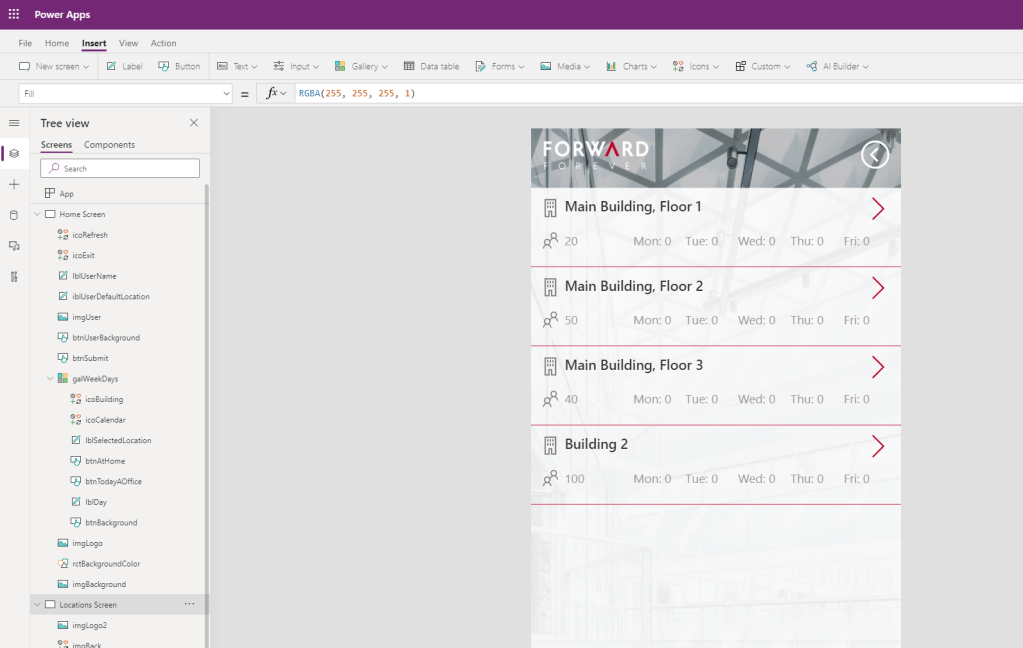The height and width of the screenshot is (648, 1023).
Task: Open the Locations Screen more options ellipsis
Action: (x=189, y=604)
